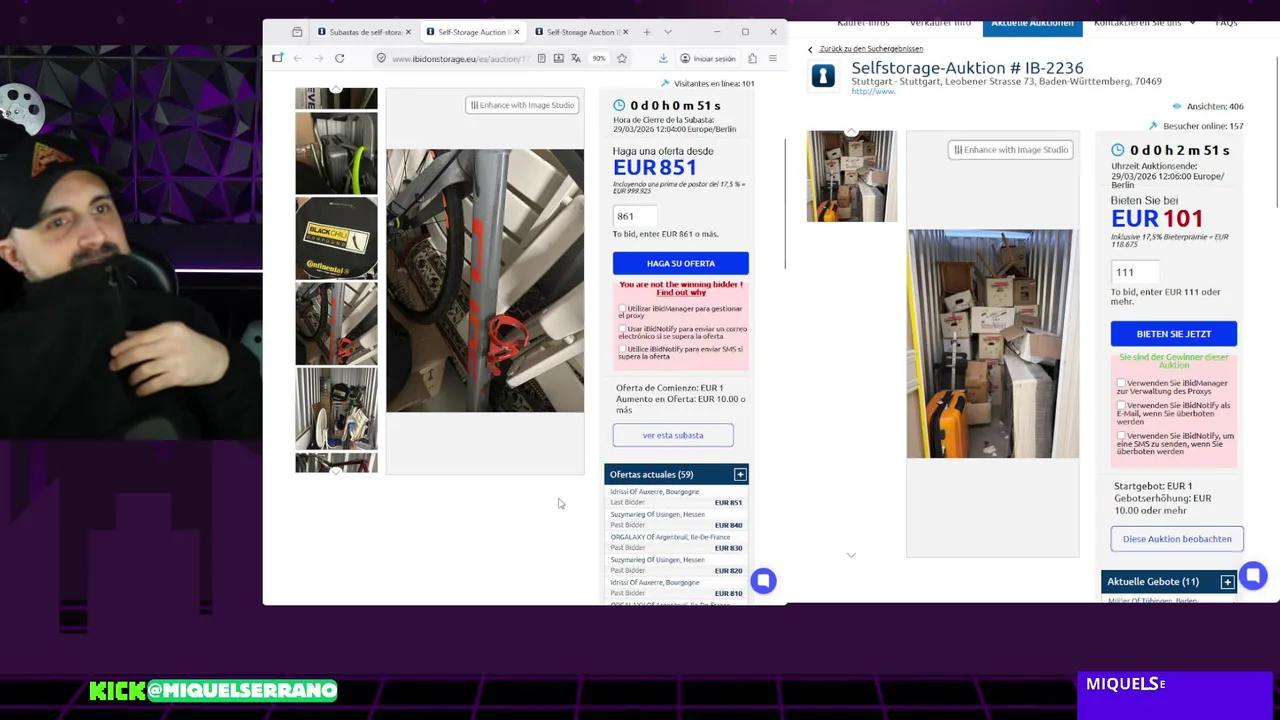
Task: Open the extensions puzzle icon
Action: pyautogui.click(x=752, y=59)
